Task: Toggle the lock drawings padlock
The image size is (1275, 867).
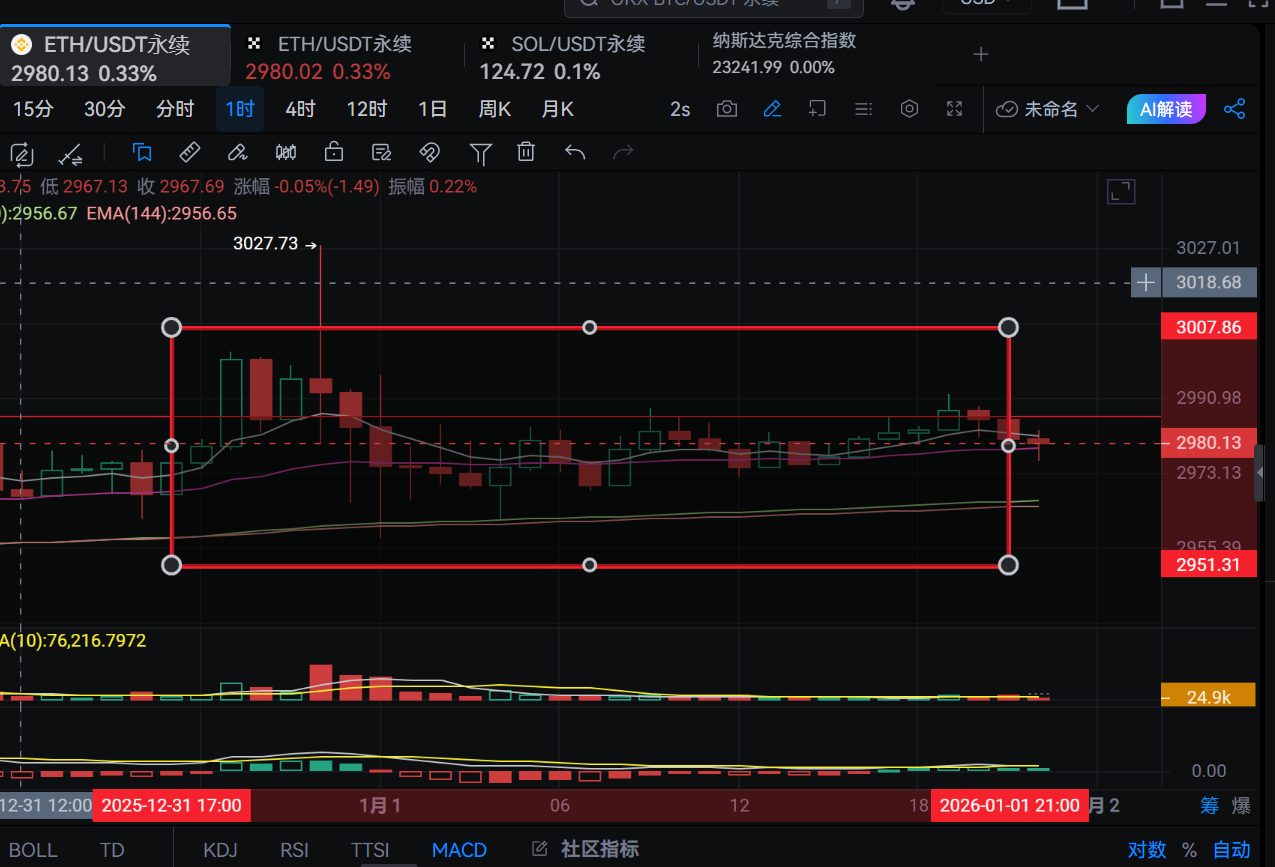Action: click(334, 153)
